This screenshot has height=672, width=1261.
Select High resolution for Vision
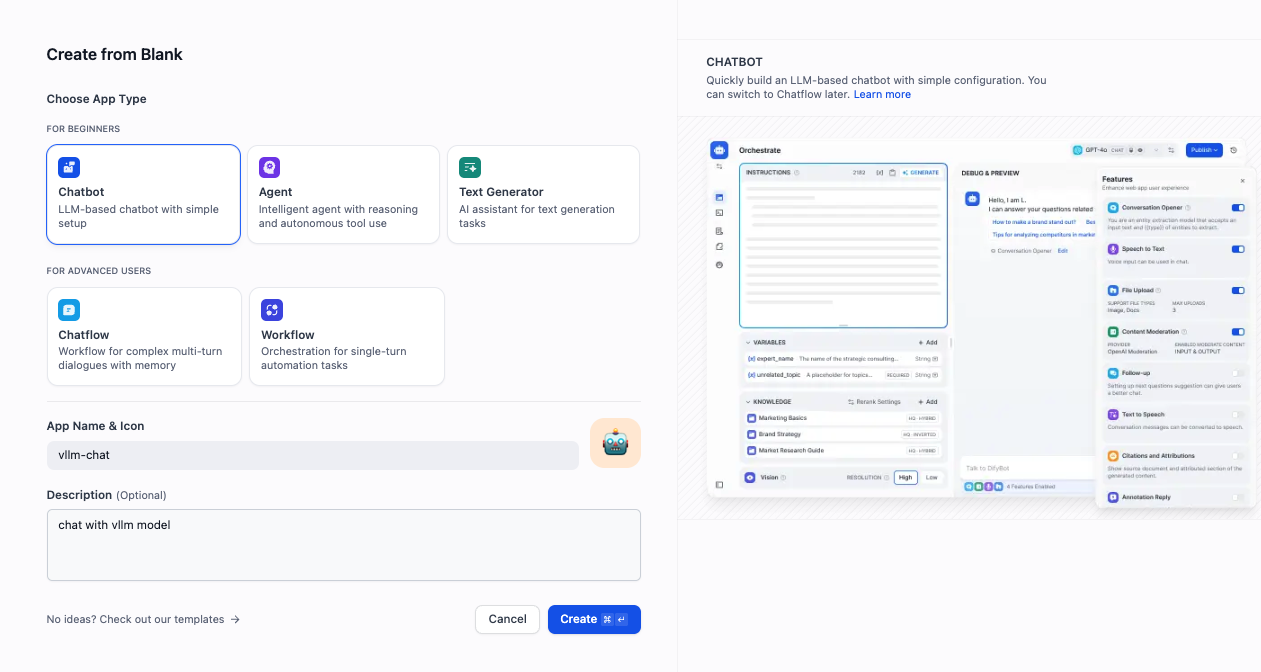point(905,477)
